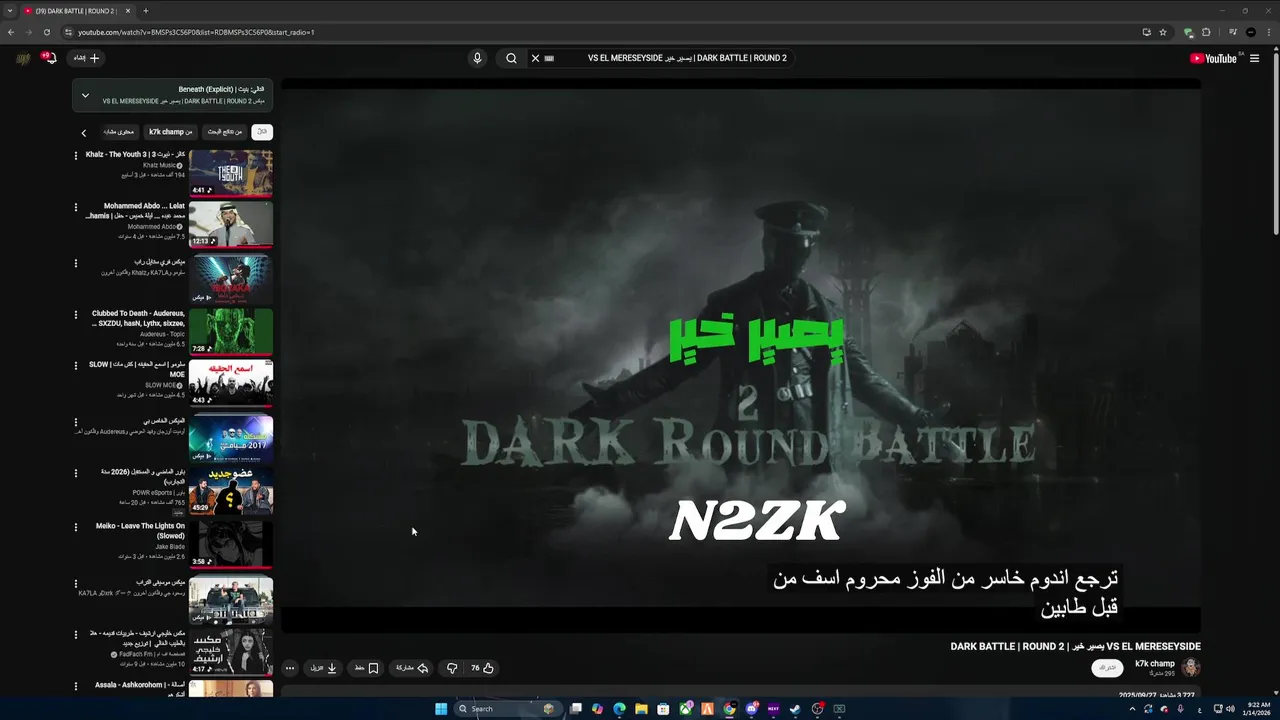Screen dimensions: 1280x720
Task: Open options menu for POWR eSports video
Action: click(75, 472)
